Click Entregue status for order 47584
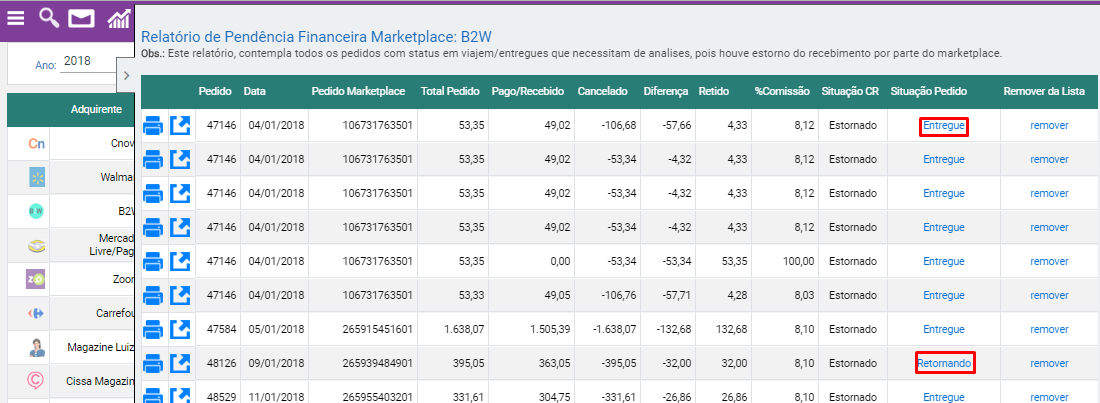Image resolution: width=1100 pixels, height=403 pixels. click(x=944, y=329)
